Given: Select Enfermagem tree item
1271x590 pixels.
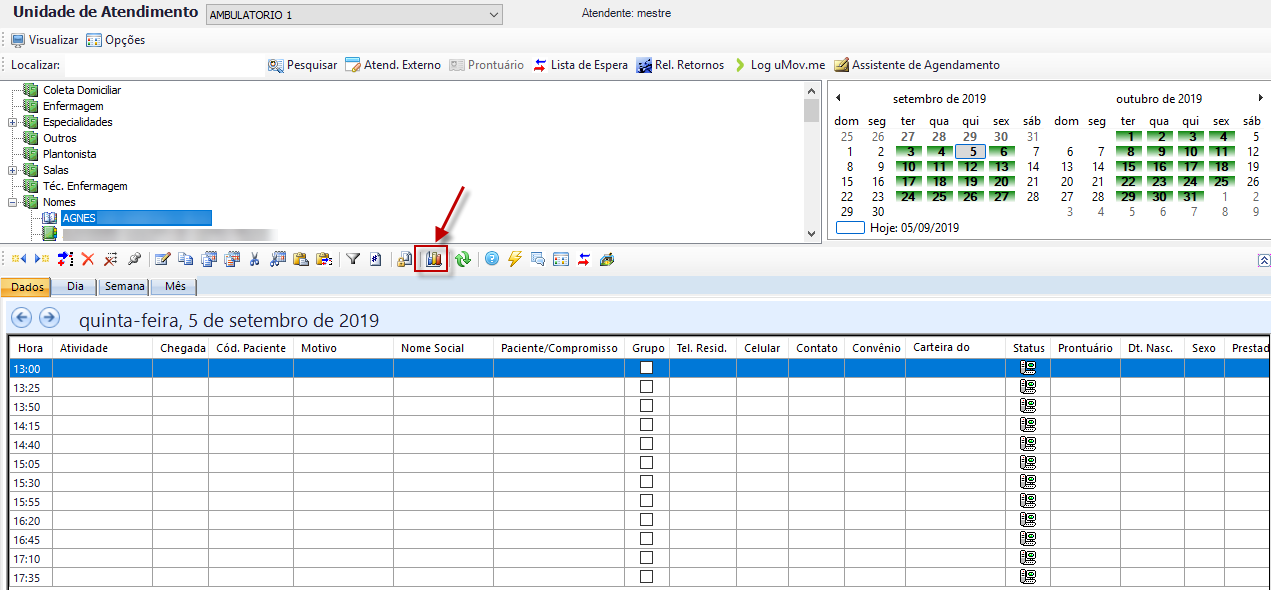Looking at the screenshot, I should 73,106.
